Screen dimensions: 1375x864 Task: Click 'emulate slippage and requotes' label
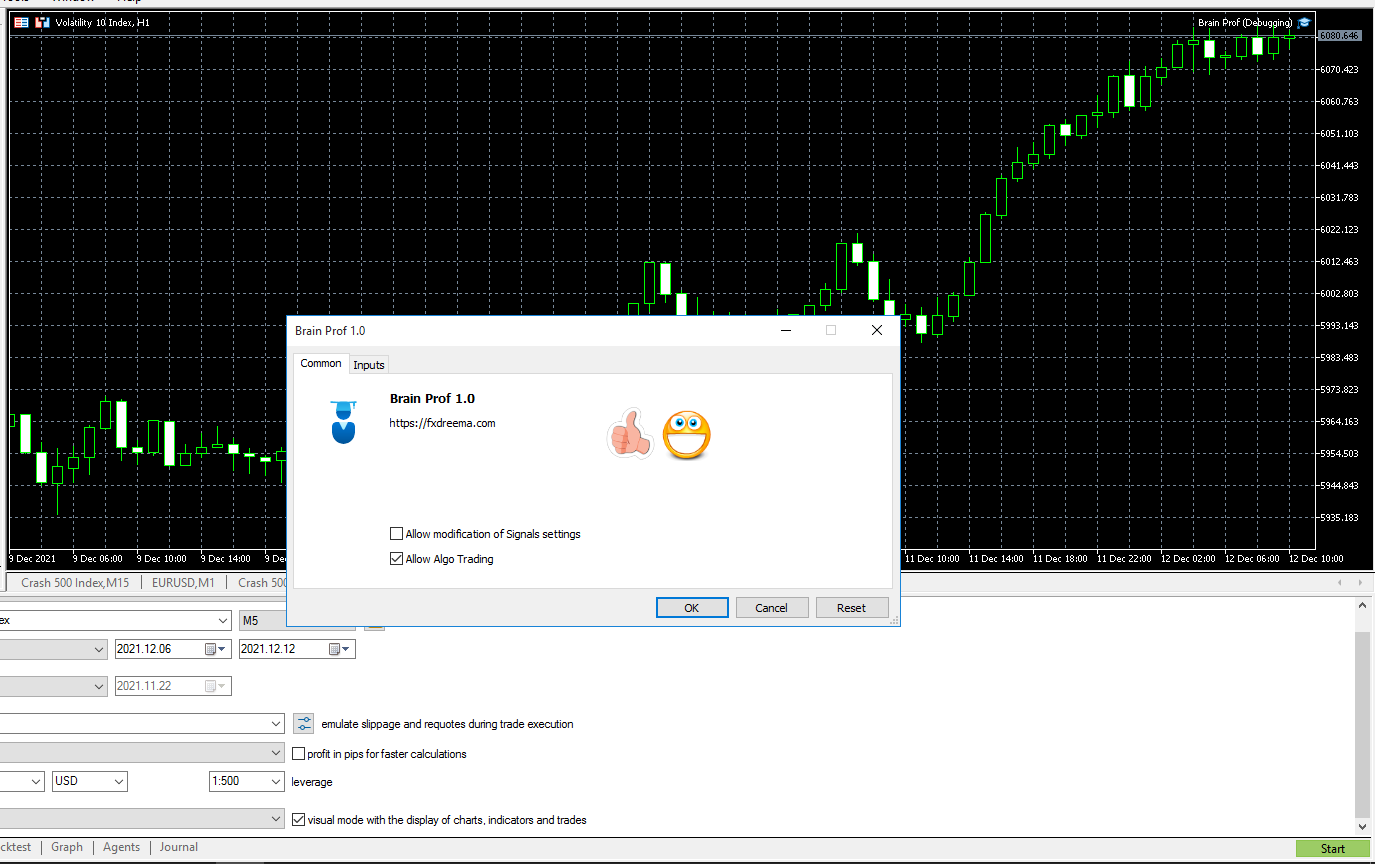coord(447,724)
